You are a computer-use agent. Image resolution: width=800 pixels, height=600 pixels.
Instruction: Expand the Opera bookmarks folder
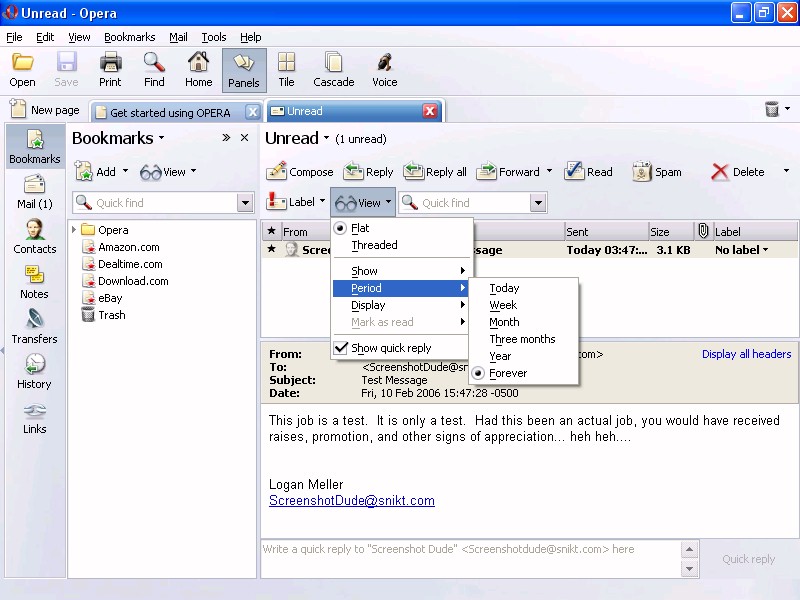pos(74,230)
